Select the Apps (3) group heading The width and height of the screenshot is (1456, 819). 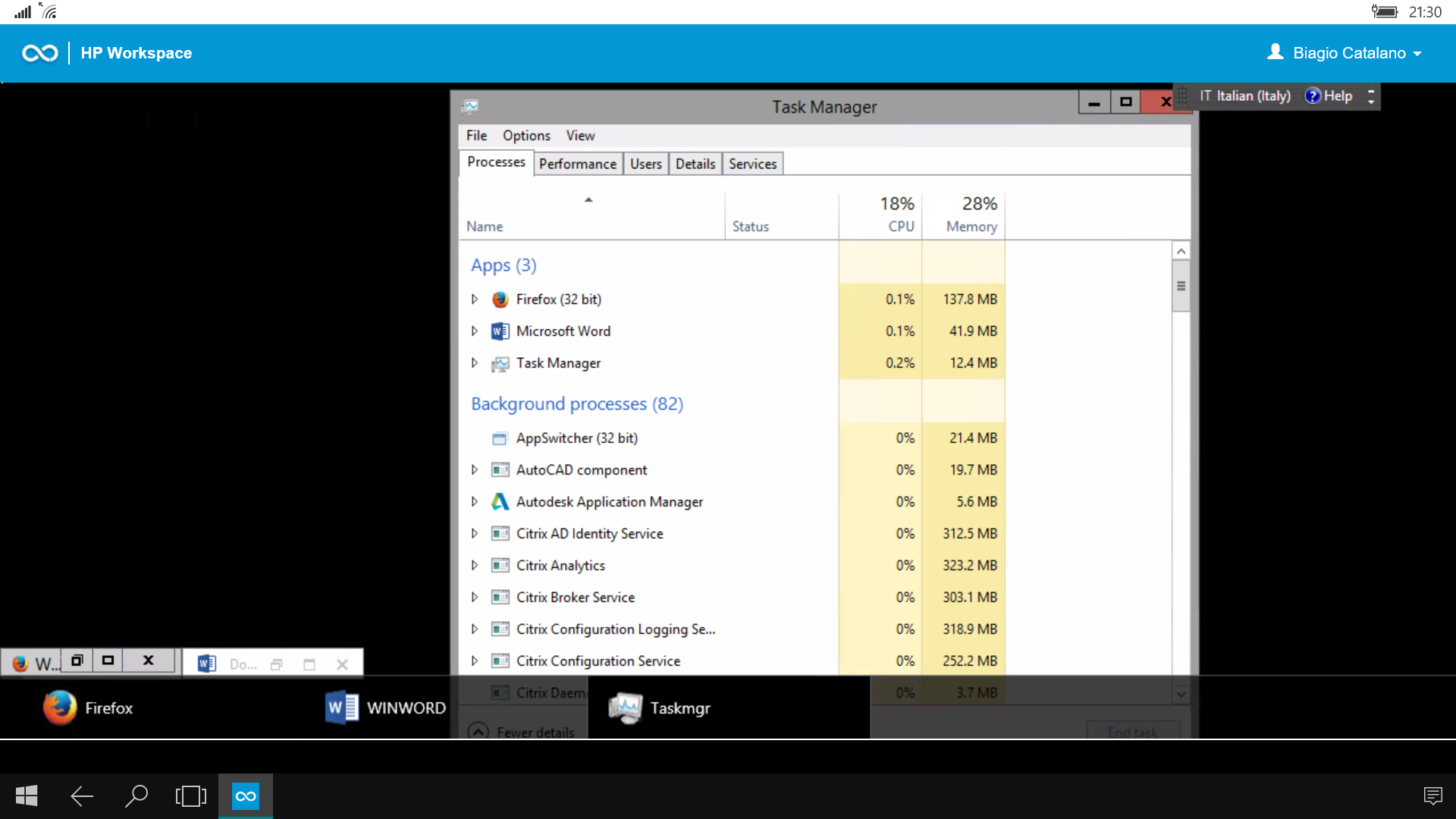pos(504,265)
